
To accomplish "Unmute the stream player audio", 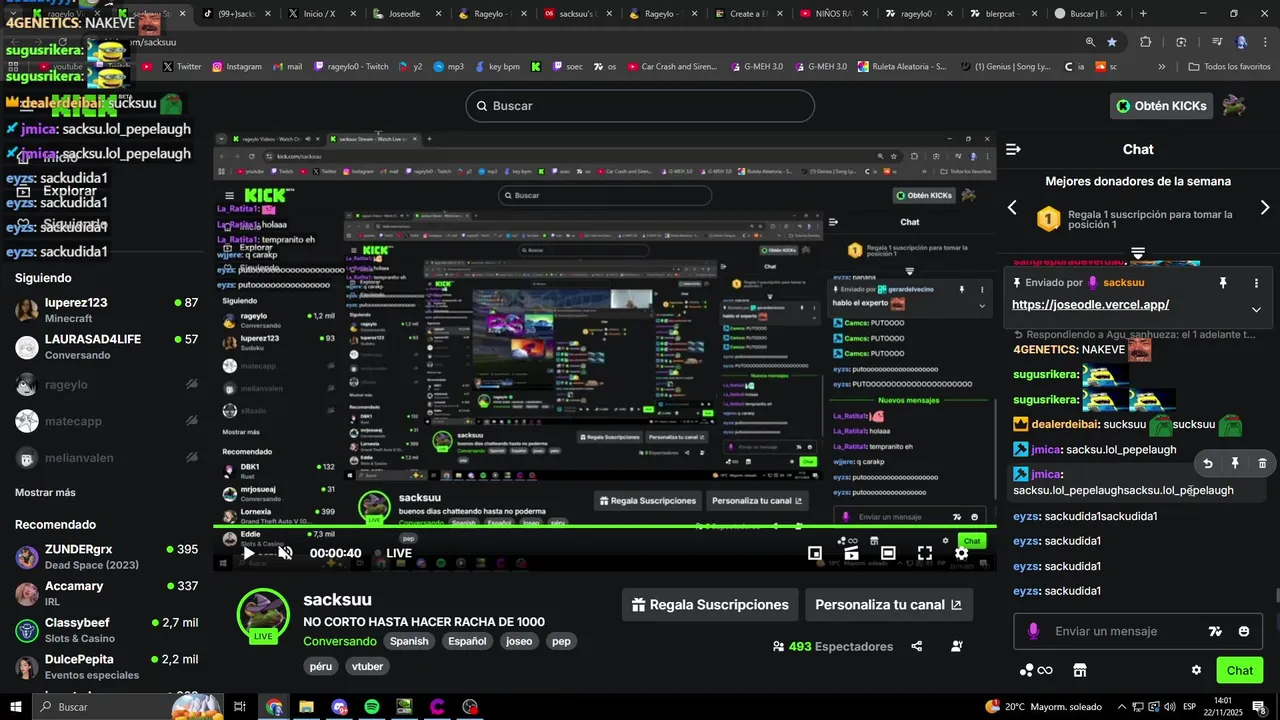I will [x=285, y=553].
